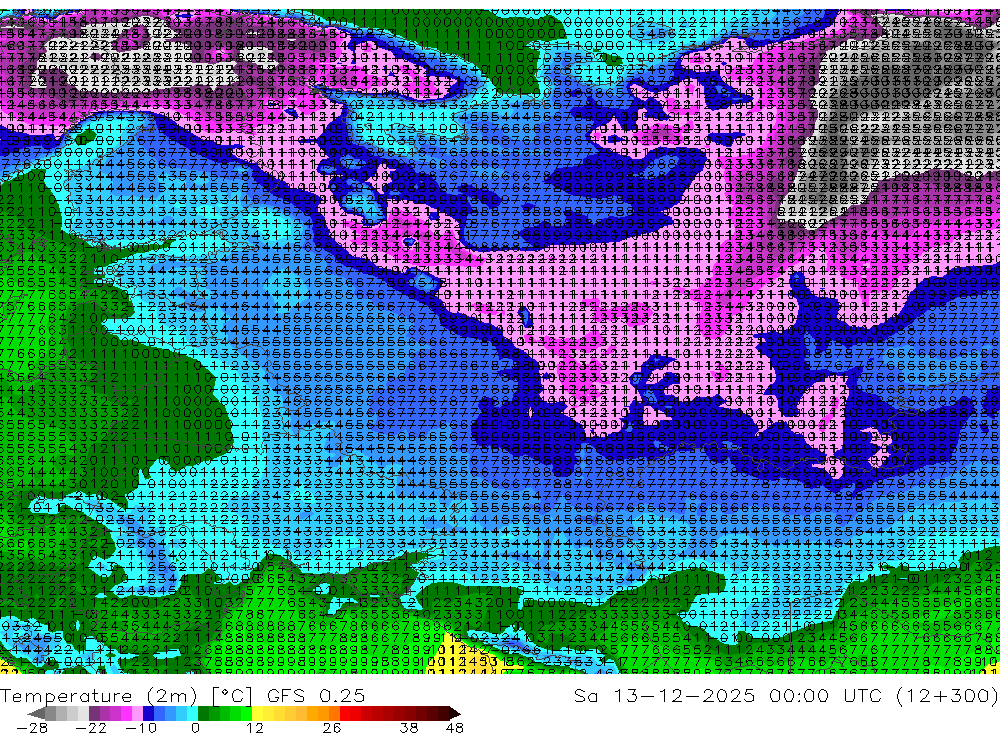Click the '00:00 UTC' time label
1000x733 pixels.
(x=827, y=695)
